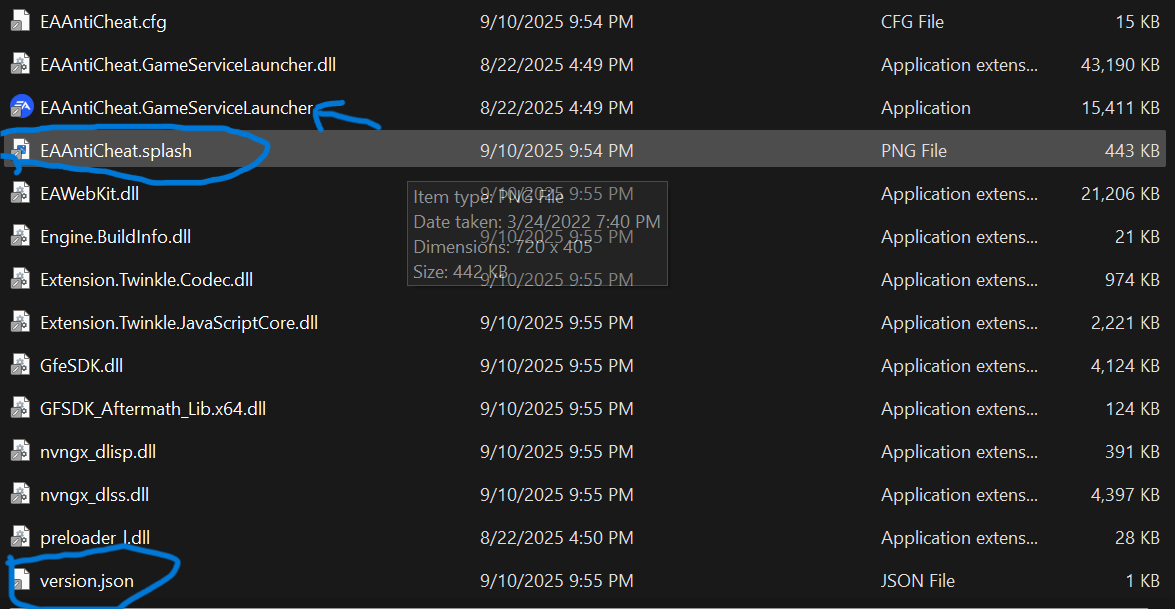Click the CFG File type label
The height and width of the screenshot is (609, 1175).
(x=912, y=21)
